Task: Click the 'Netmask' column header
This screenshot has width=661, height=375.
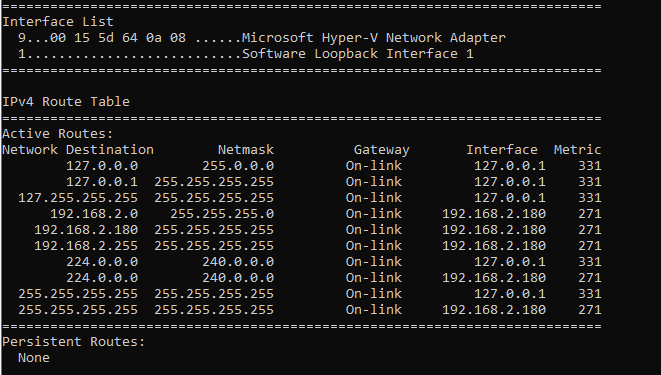Action: (x=246, y=150)
